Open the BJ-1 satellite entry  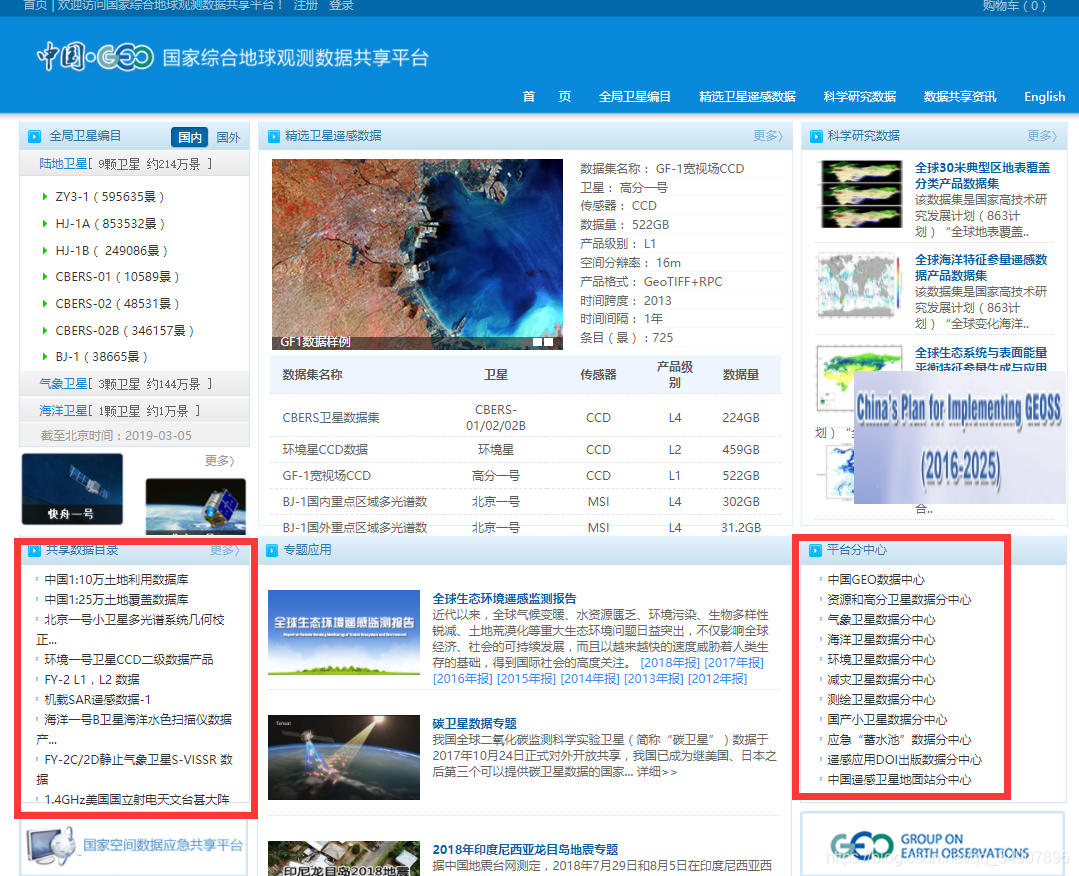click(101, 357)
